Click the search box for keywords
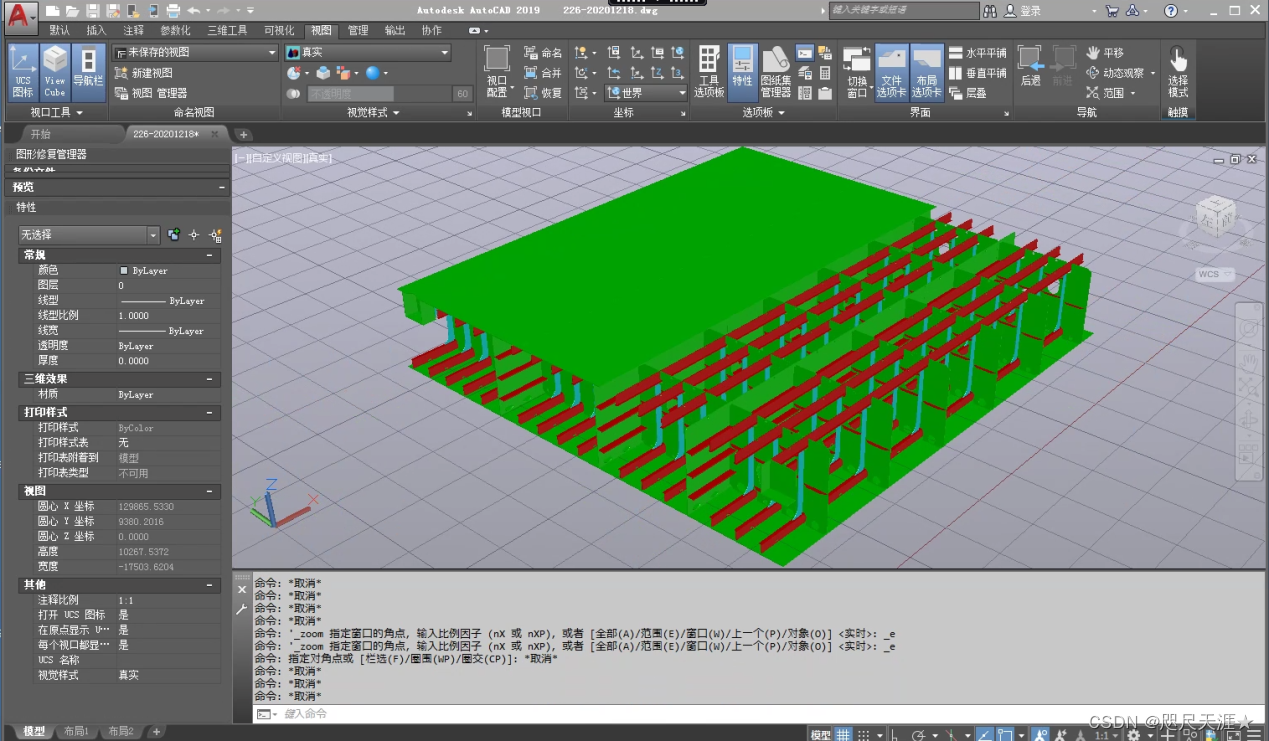The image size is (1269, 741). coord(904,10)
